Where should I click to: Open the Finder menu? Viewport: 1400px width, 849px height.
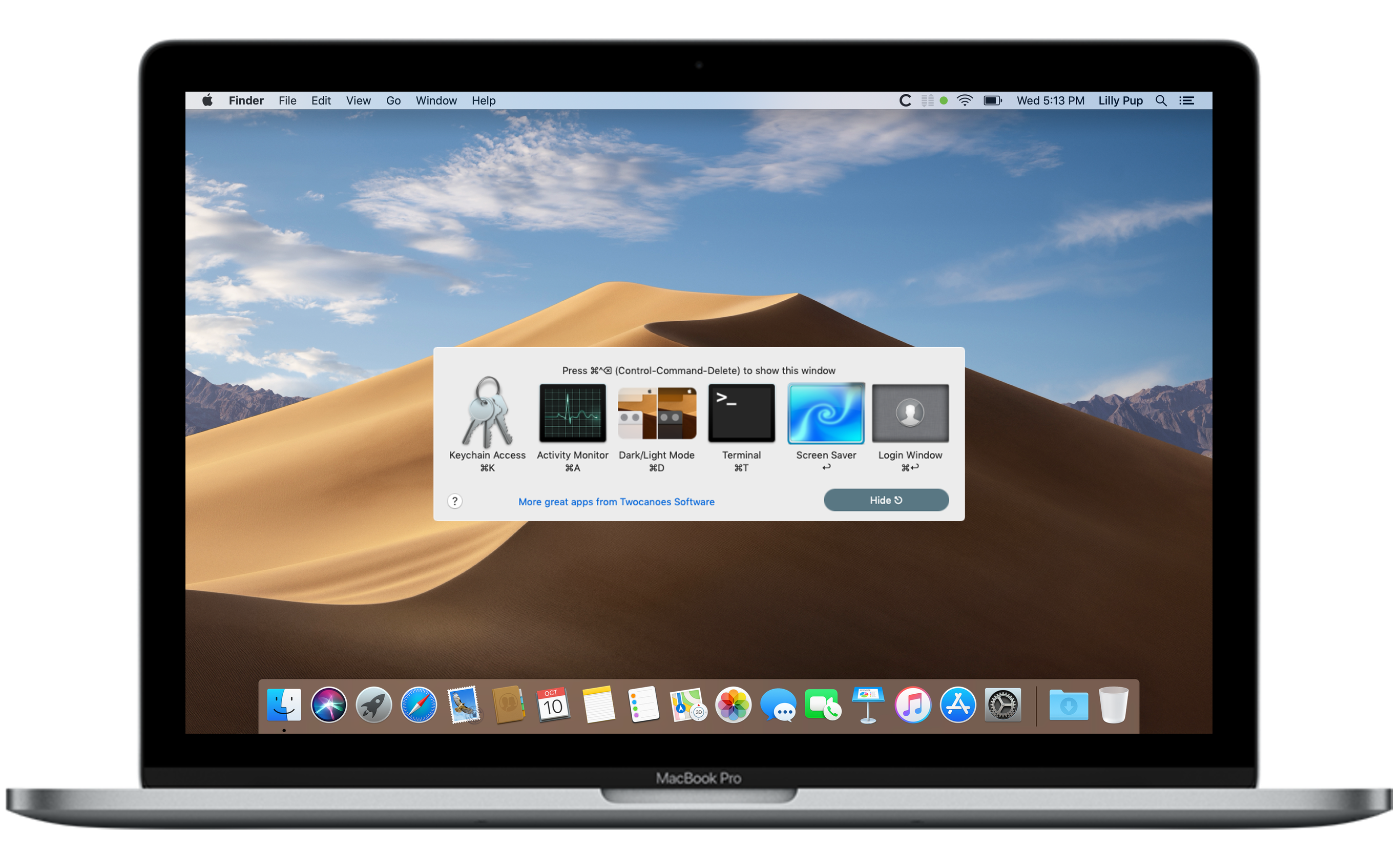(246, 100)
